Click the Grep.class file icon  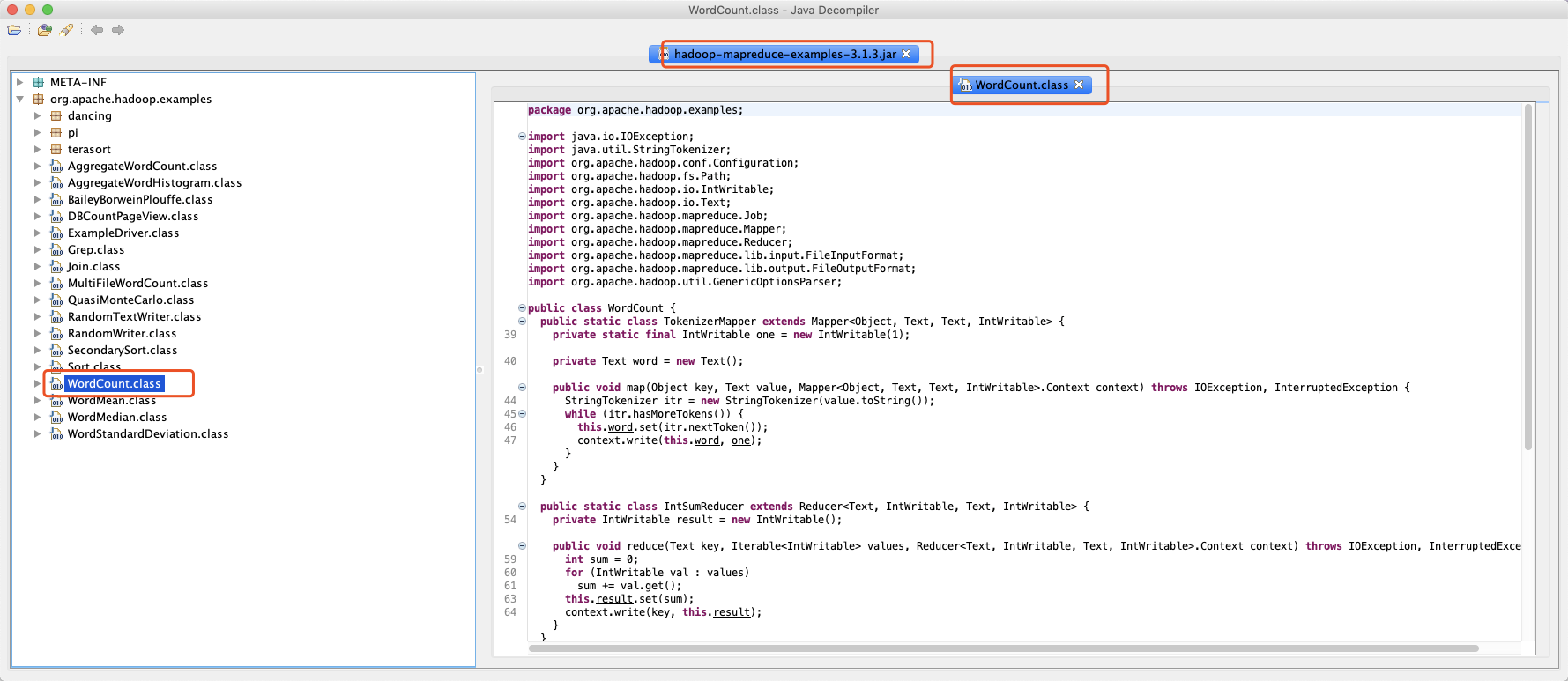(x=56, y=249)
